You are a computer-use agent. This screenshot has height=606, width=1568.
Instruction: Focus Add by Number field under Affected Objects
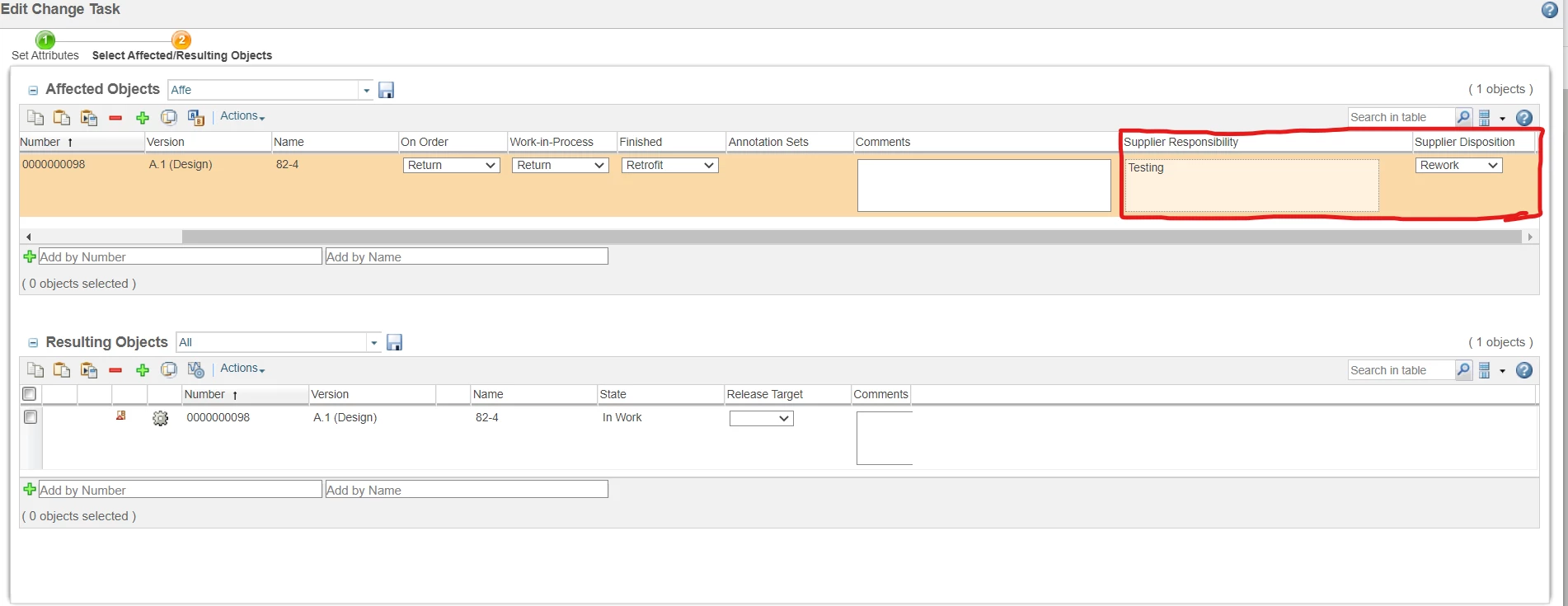(180, 256)
